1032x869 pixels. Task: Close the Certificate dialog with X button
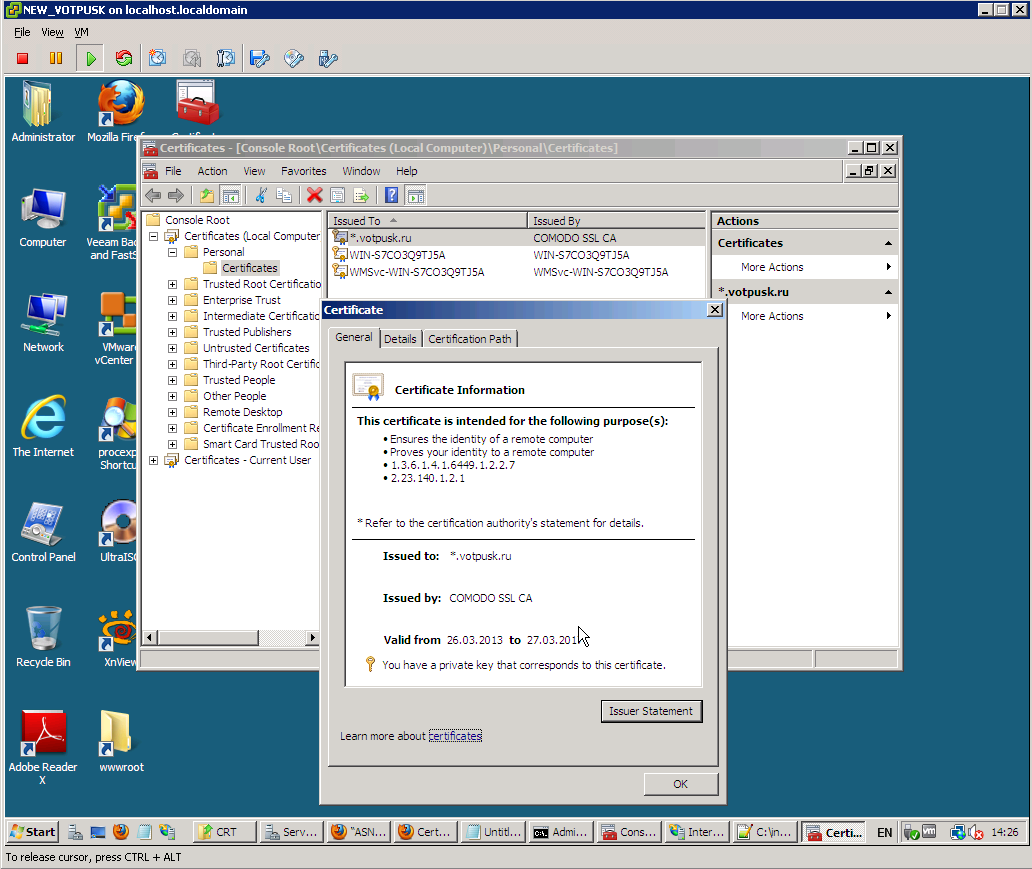tap(715, 309)
